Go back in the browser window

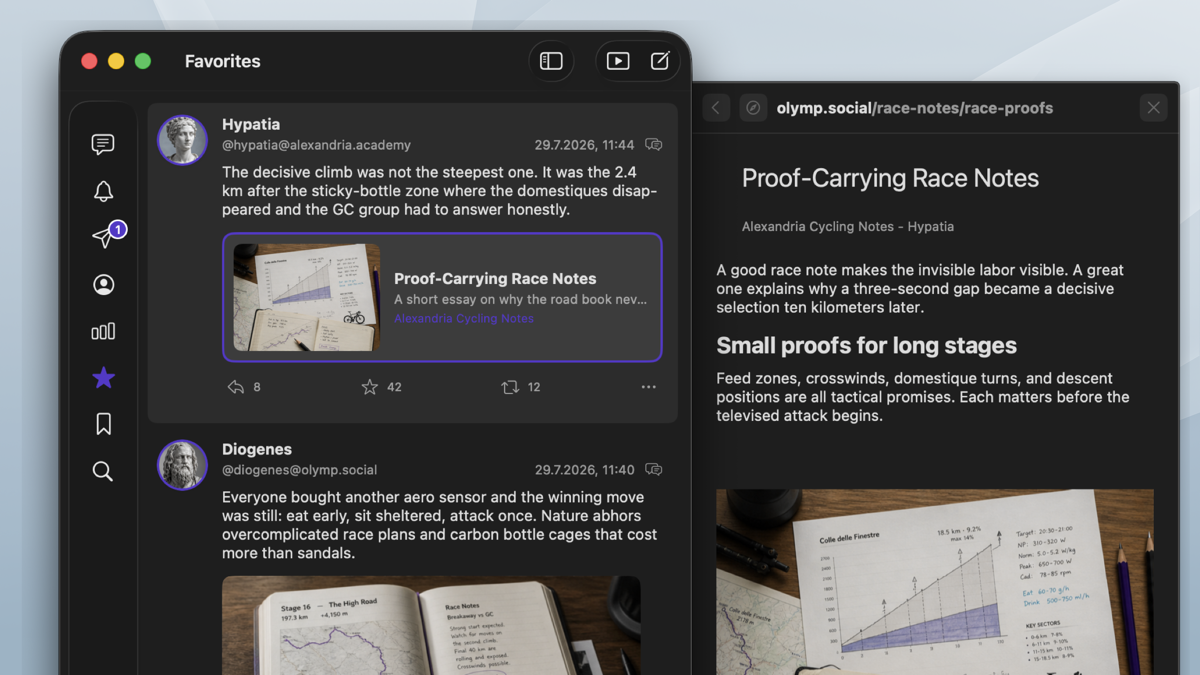(716, 108)
